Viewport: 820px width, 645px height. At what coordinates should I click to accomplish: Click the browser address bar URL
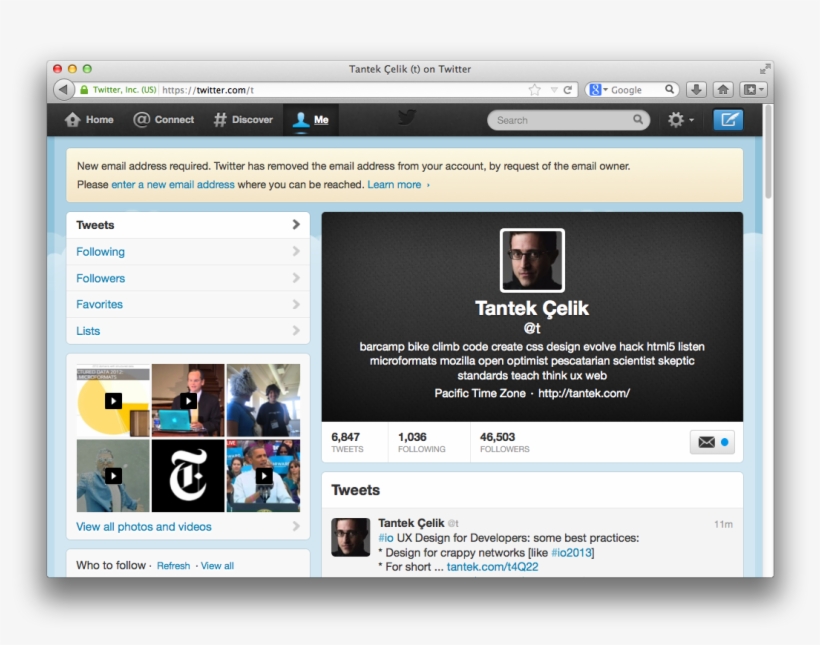tap(208, 90)
